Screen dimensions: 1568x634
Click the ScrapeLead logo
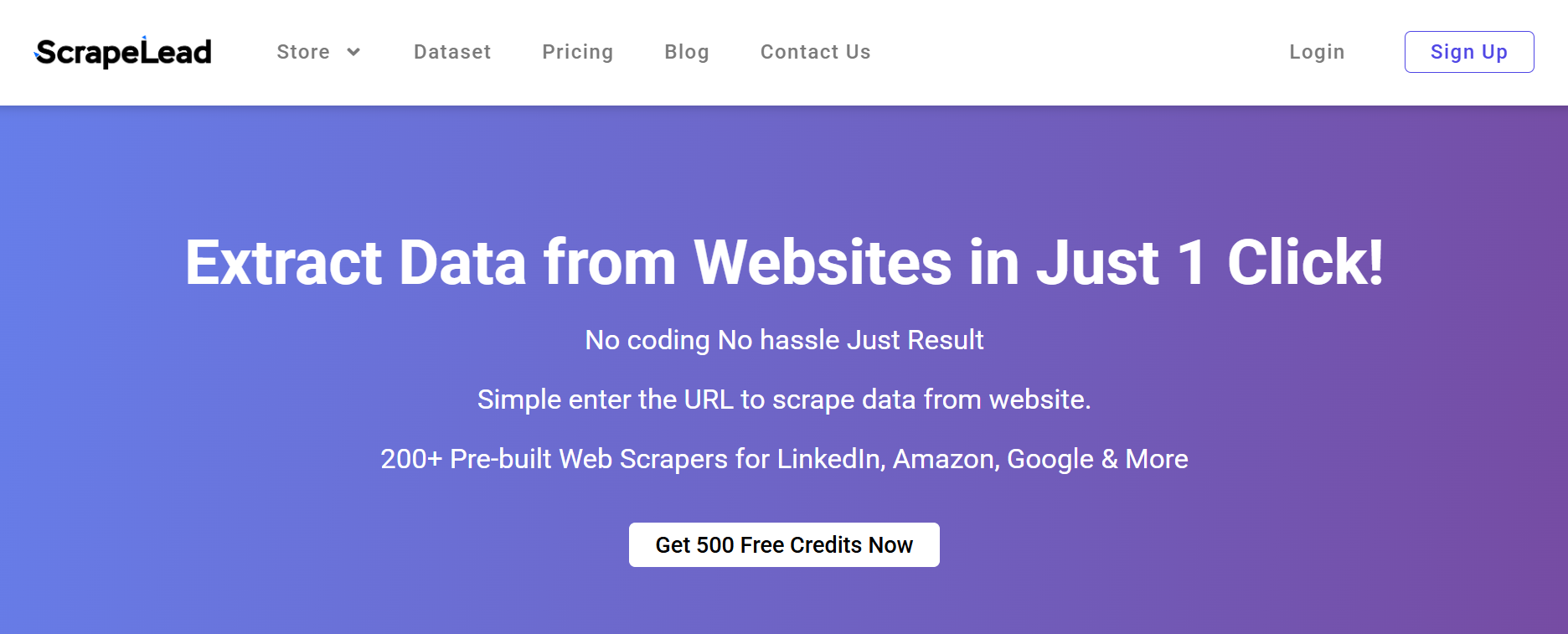click(x=123, y=52)
